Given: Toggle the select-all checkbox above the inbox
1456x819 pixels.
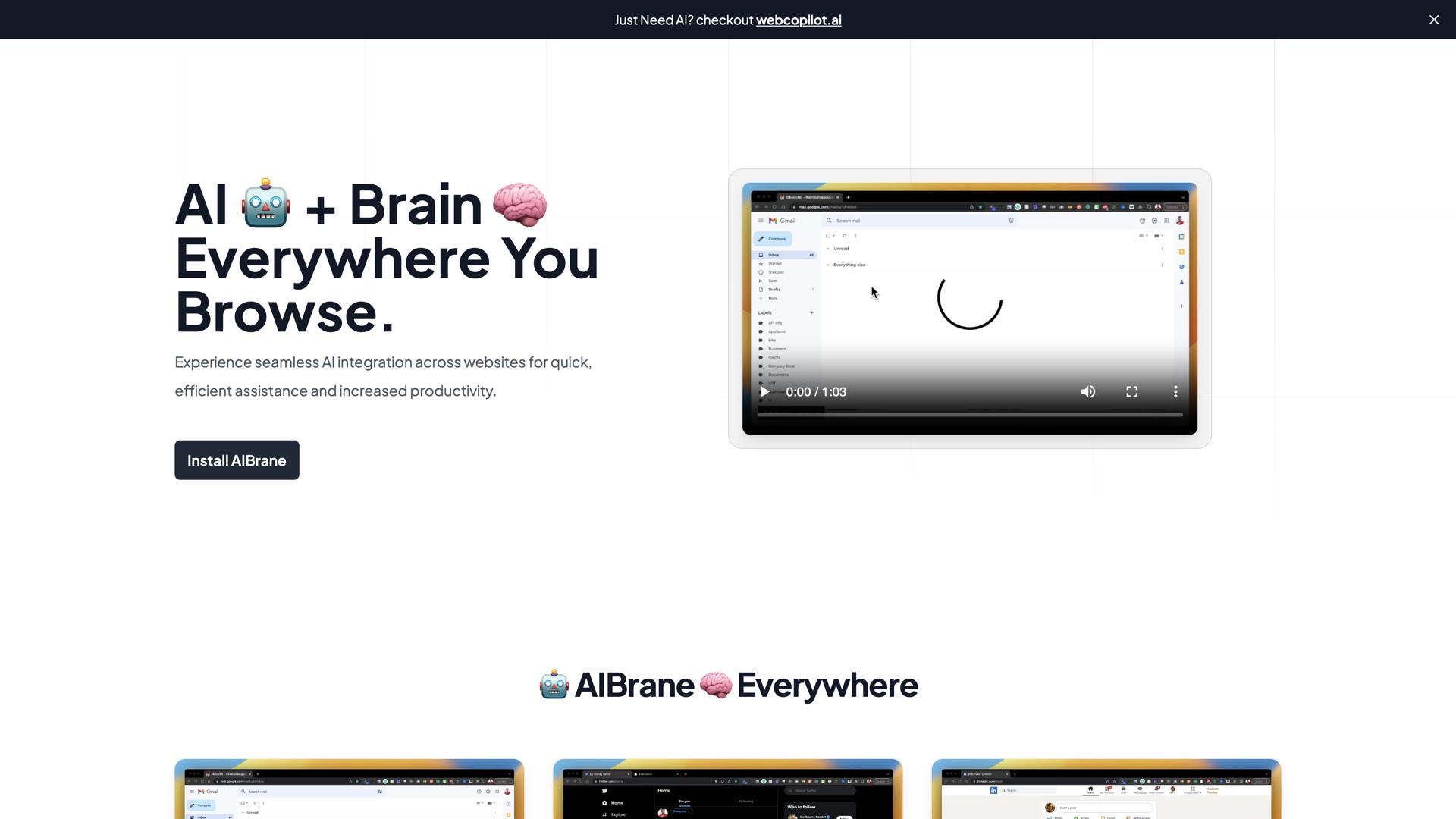Looking at the screenshot, I should coord(827,236).
